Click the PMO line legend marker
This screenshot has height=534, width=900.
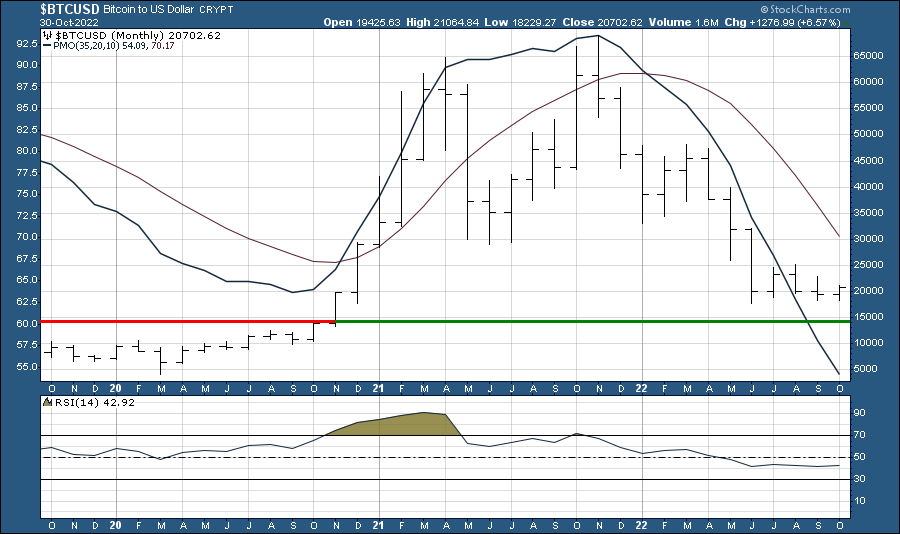point(47,44)
